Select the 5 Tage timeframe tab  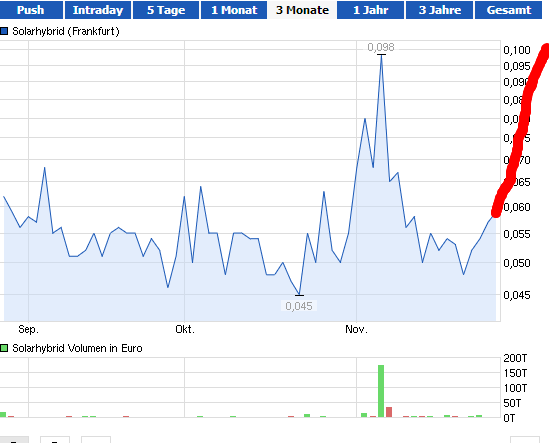tap(166, 10)
